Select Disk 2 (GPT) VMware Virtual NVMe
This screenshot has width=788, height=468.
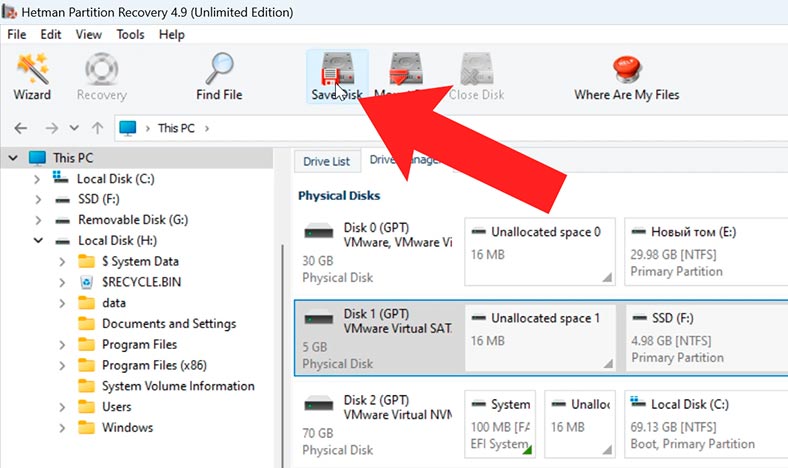[x=377, y=424]
